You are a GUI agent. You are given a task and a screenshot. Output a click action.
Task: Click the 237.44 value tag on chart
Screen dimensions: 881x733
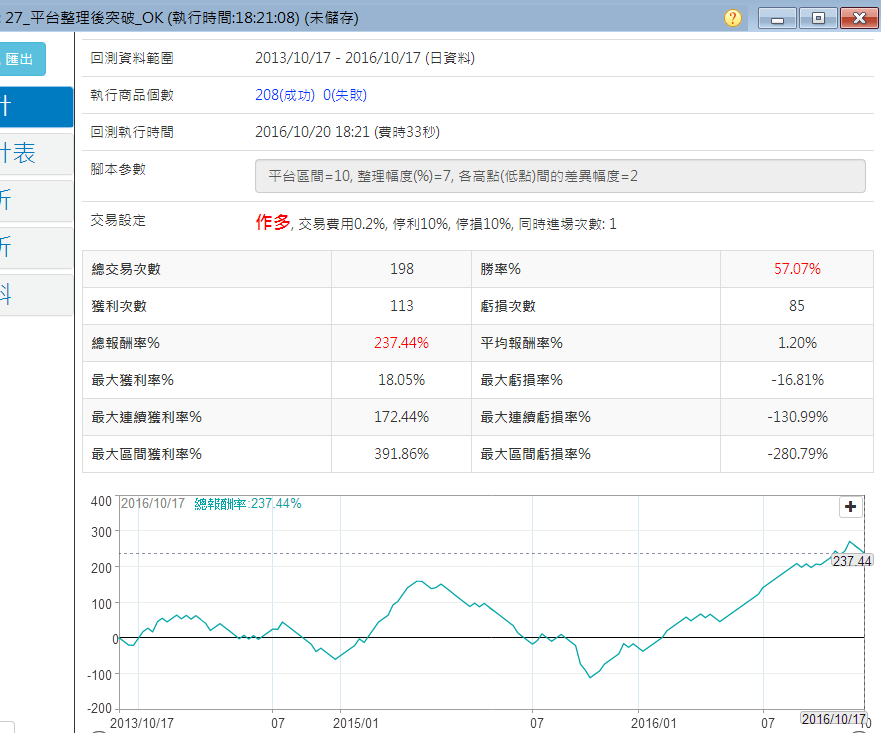pyautogui.click(x=852, y=561)
